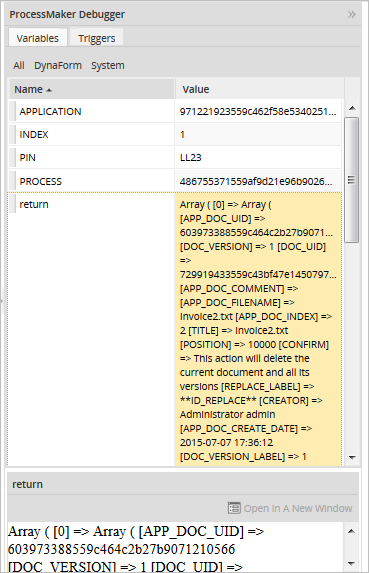369x573 pixels.
Task: Select the APPLICATION variable row
Action: (175, 111)
